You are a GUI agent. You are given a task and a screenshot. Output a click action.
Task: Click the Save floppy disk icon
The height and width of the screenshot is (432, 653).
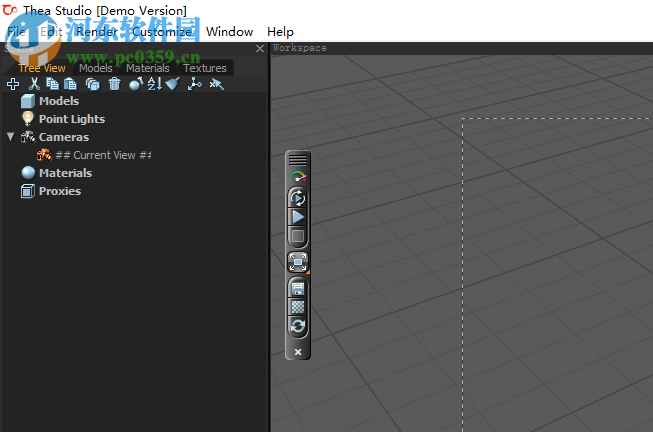[298, 288]
